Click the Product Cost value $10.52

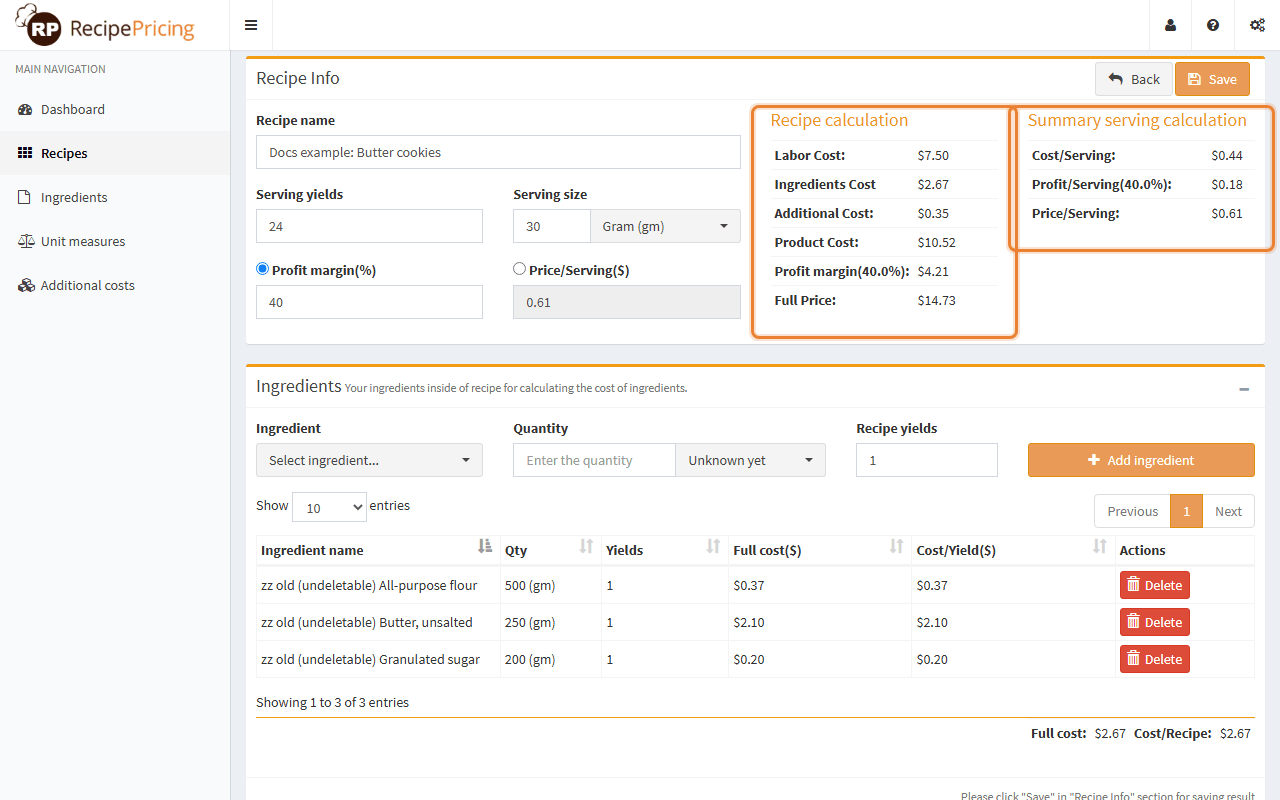(x=936, y=242)
